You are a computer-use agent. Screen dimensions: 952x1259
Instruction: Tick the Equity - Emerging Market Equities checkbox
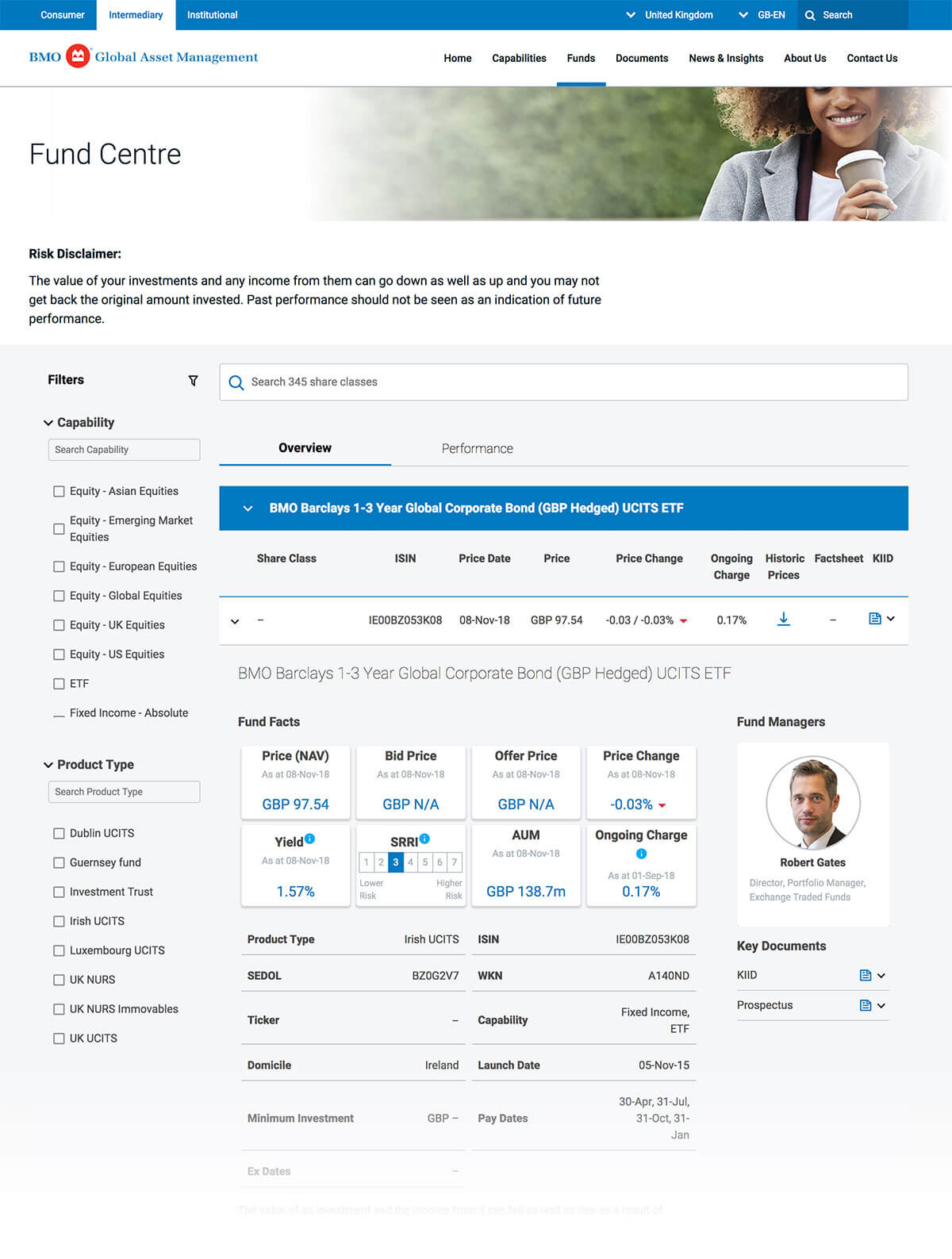59,528
